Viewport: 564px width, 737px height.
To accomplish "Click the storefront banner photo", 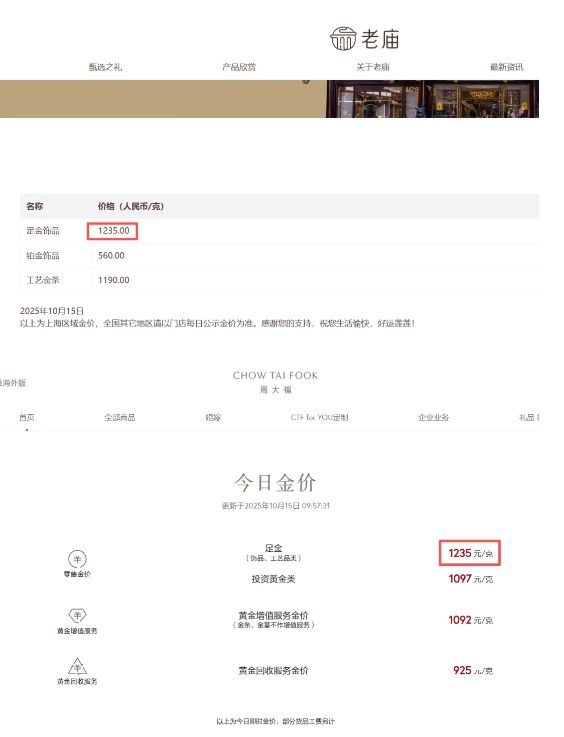I will point(432,99).
